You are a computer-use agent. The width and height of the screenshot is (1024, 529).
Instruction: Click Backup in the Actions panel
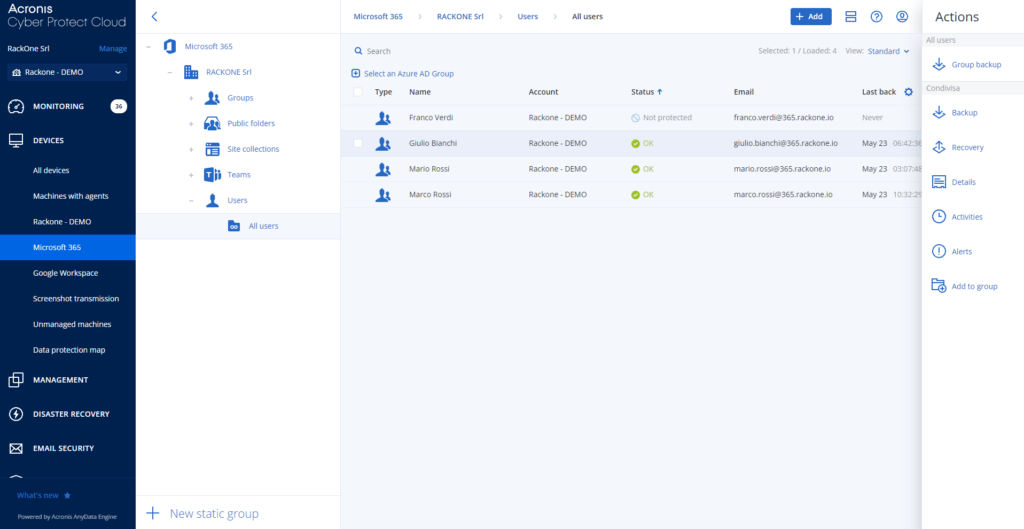coord(965,113)
